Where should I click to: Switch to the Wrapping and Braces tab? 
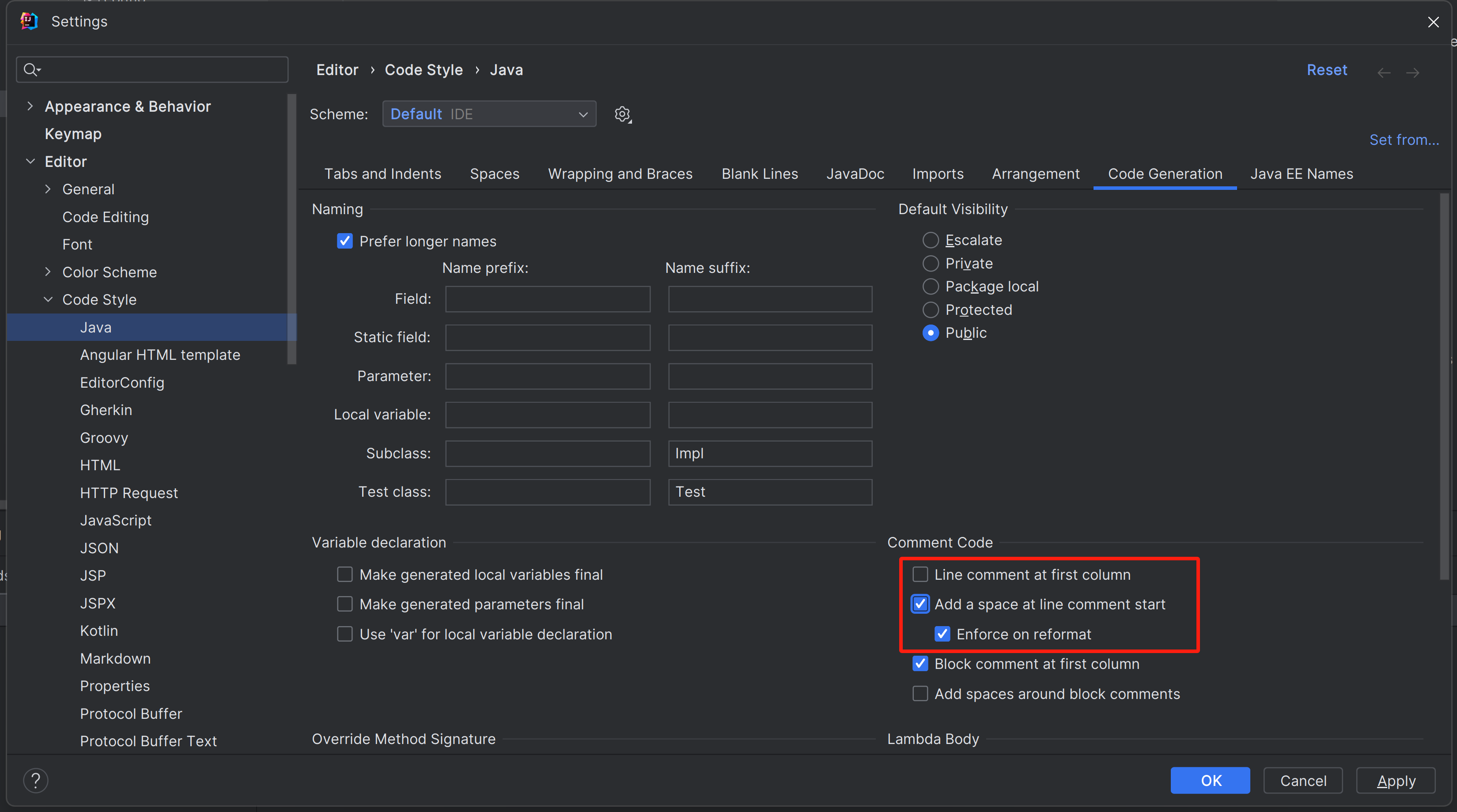coord(620,174)
